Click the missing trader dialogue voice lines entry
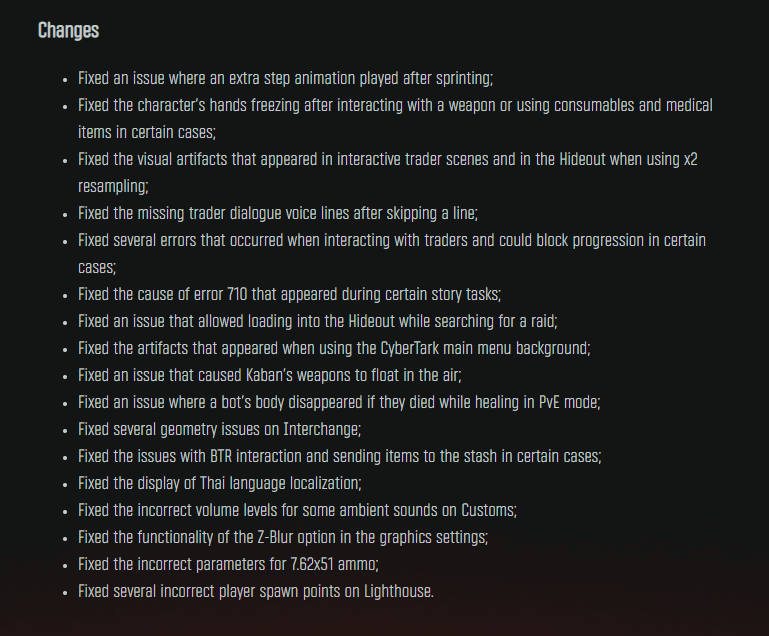 coord(278,213)
